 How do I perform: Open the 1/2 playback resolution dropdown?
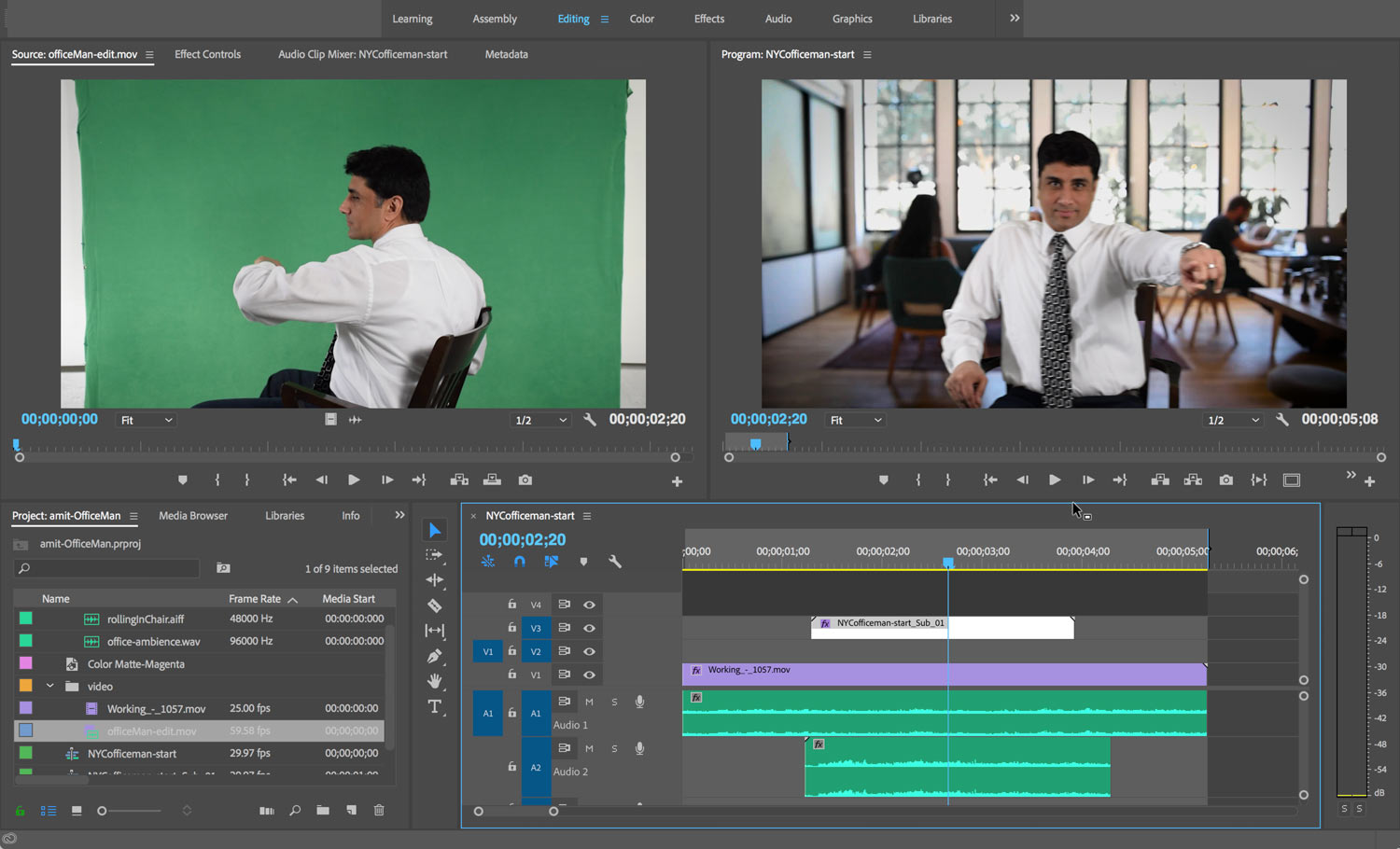[x=1231, y=419]
